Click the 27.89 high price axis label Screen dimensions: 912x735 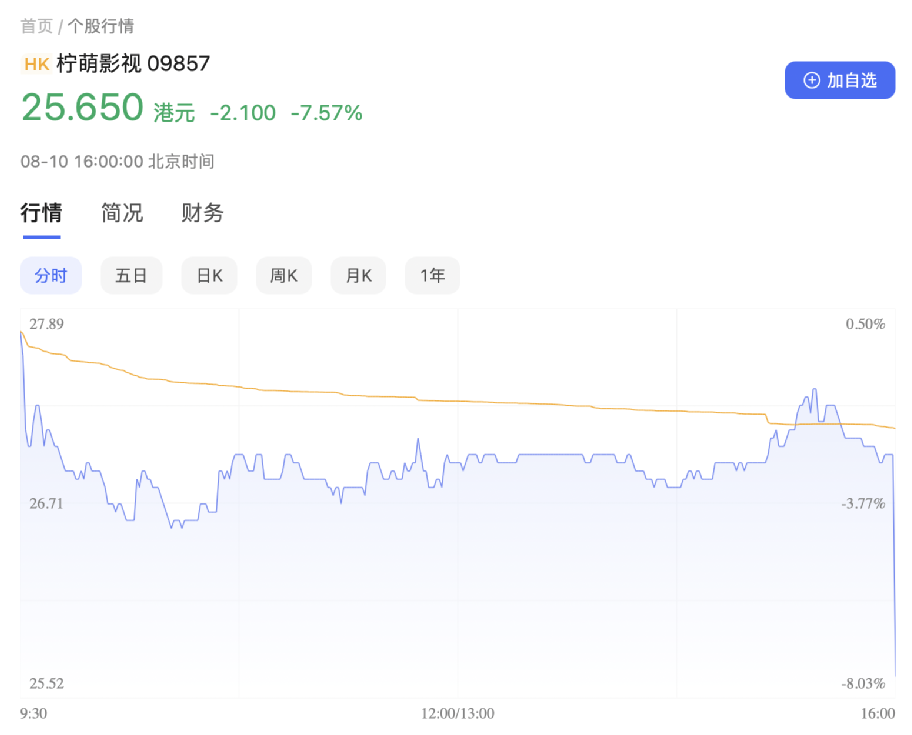pyautogui.click(x=47, y=324)
